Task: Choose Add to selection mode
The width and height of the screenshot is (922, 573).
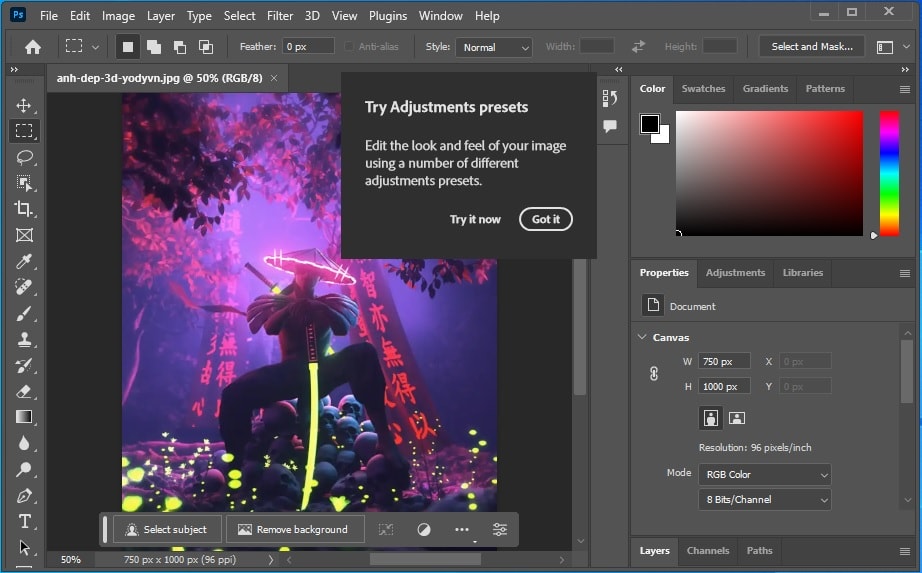Action: (154, 47)
